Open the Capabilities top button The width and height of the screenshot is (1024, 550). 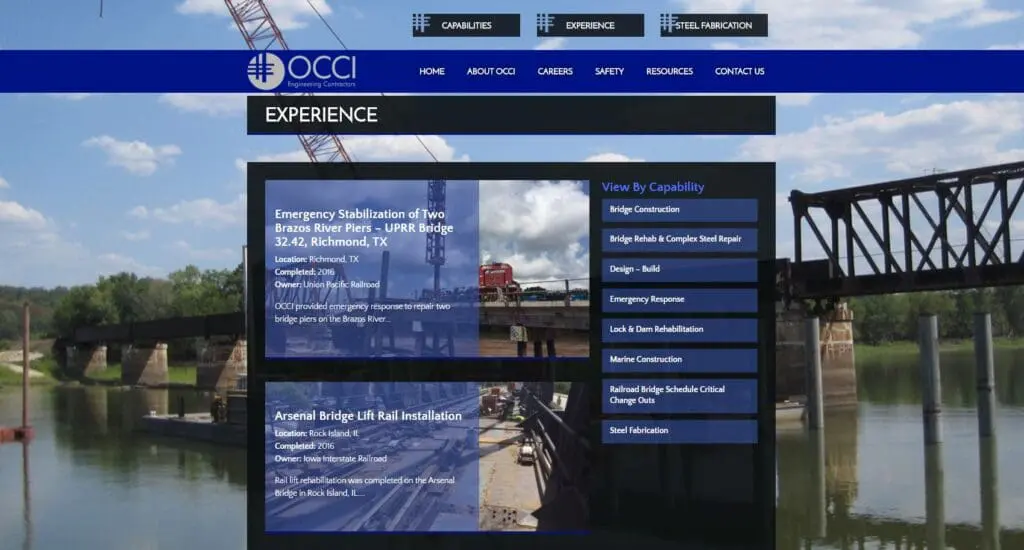coord(466,25)
